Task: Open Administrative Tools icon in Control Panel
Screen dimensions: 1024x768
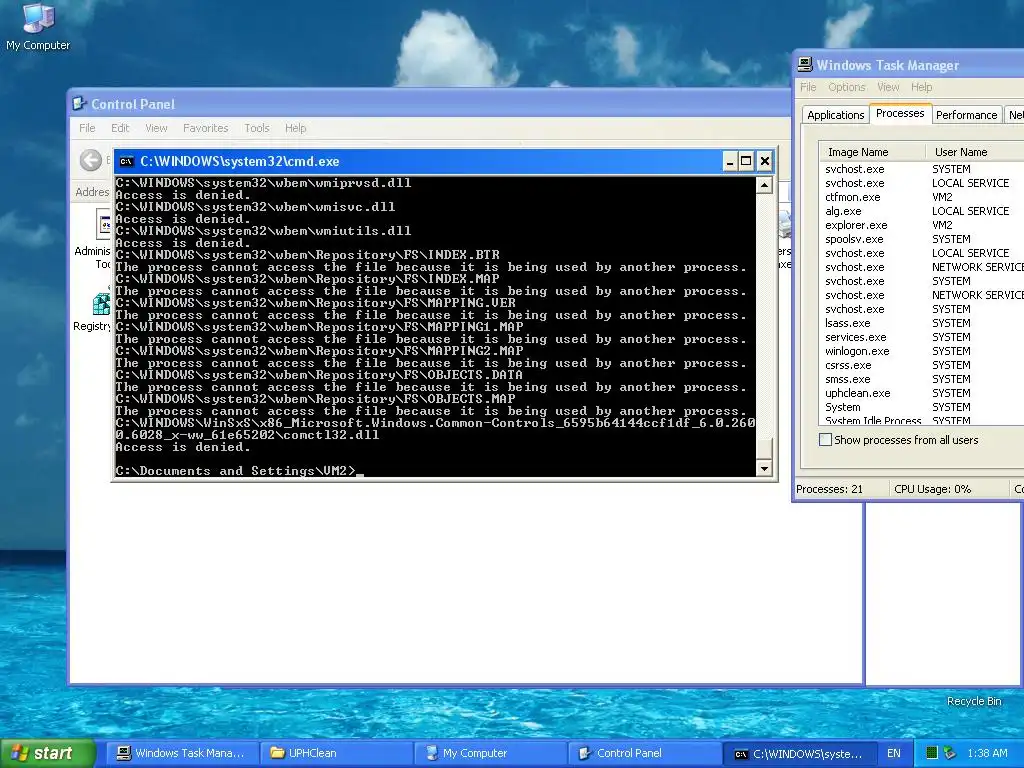Action: click(x=103, y=225)
